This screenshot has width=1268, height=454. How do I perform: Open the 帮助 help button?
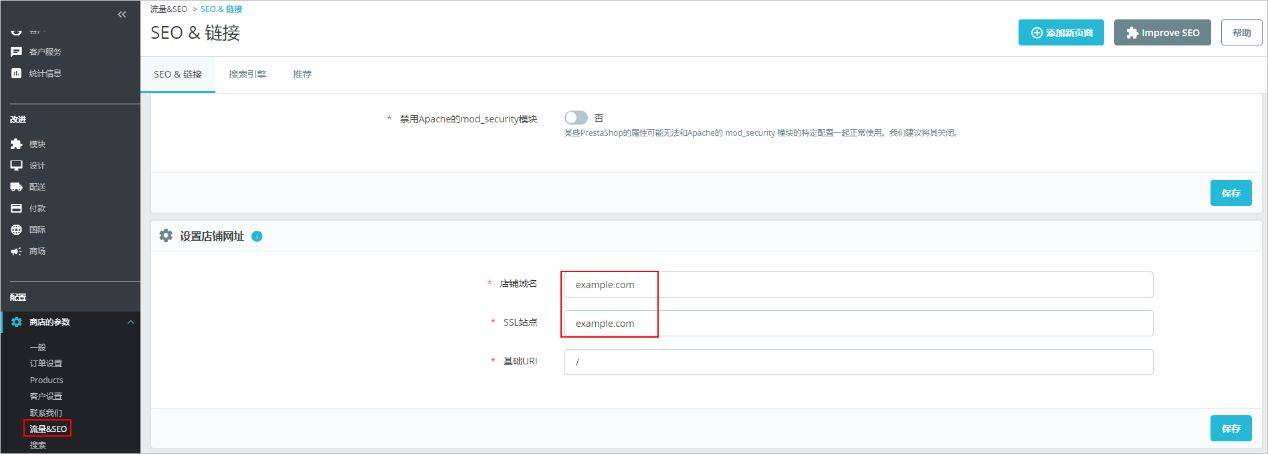1241,33
